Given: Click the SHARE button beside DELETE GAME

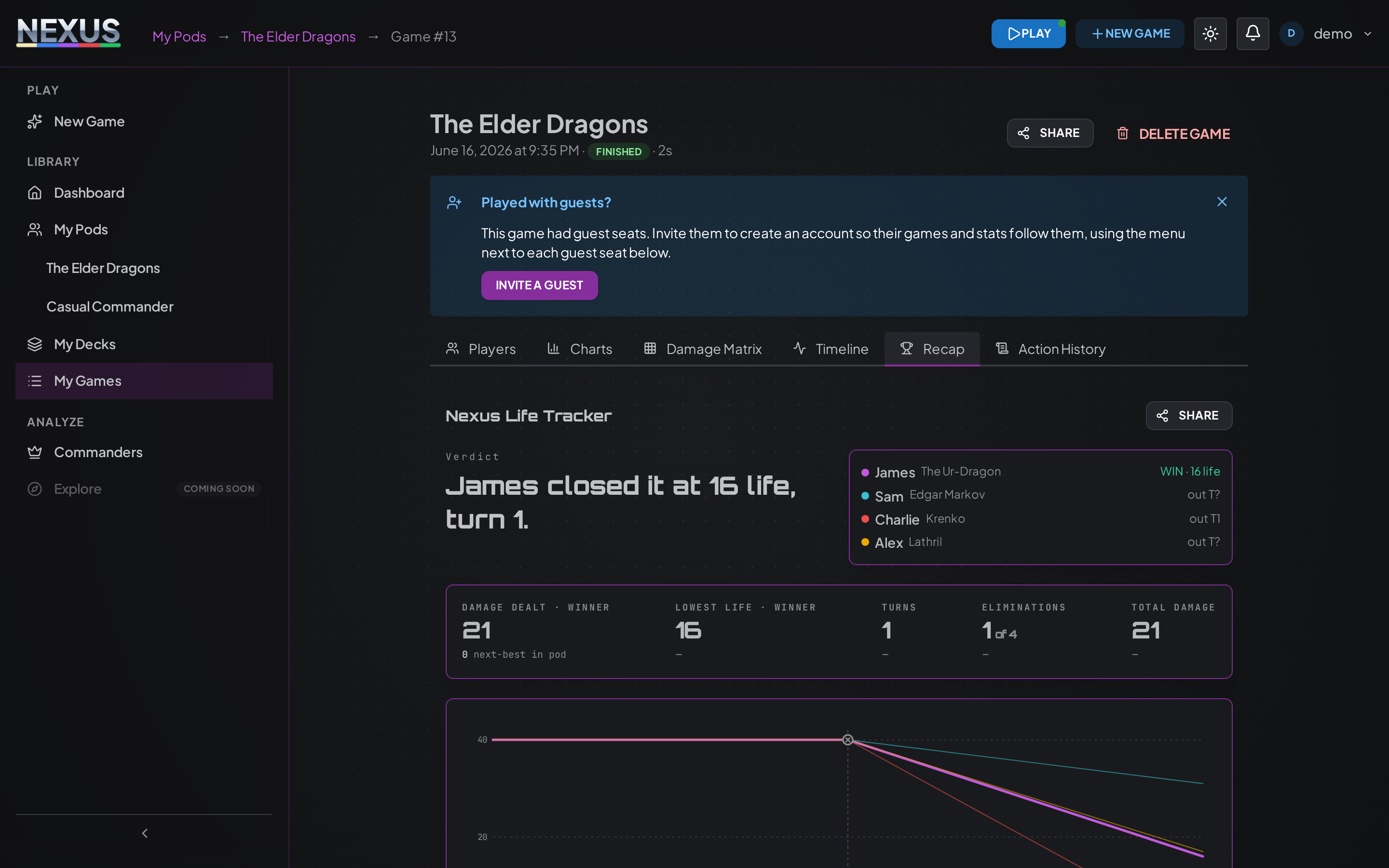Looking at the screenshot, I should tap(1050, 133).
